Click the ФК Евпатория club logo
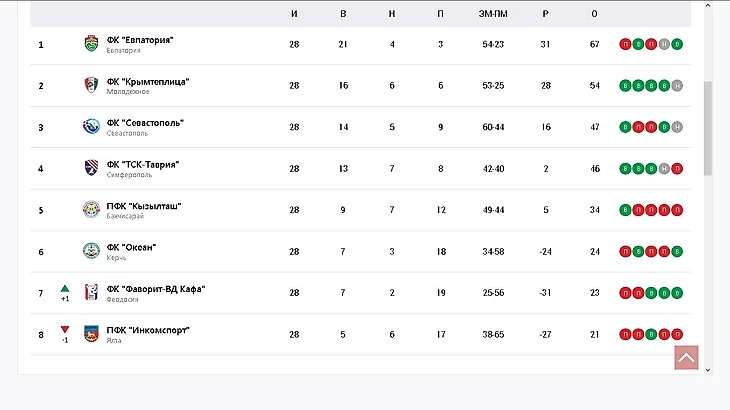The width and height of the screenshot is (730, 410). click(x=91, y=44)
